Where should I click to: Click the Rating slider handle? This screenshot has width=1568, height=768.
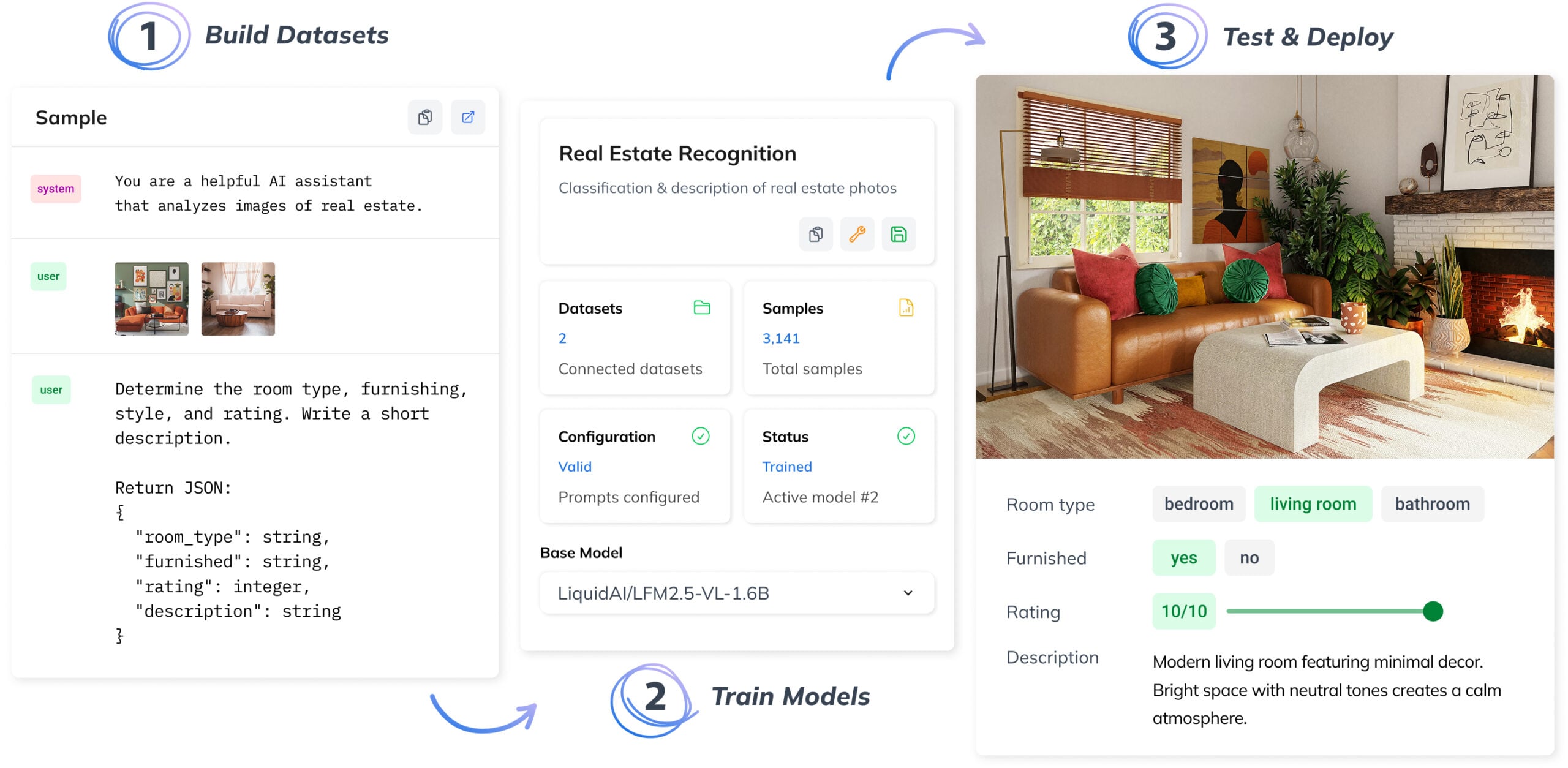click(1433, 611)
